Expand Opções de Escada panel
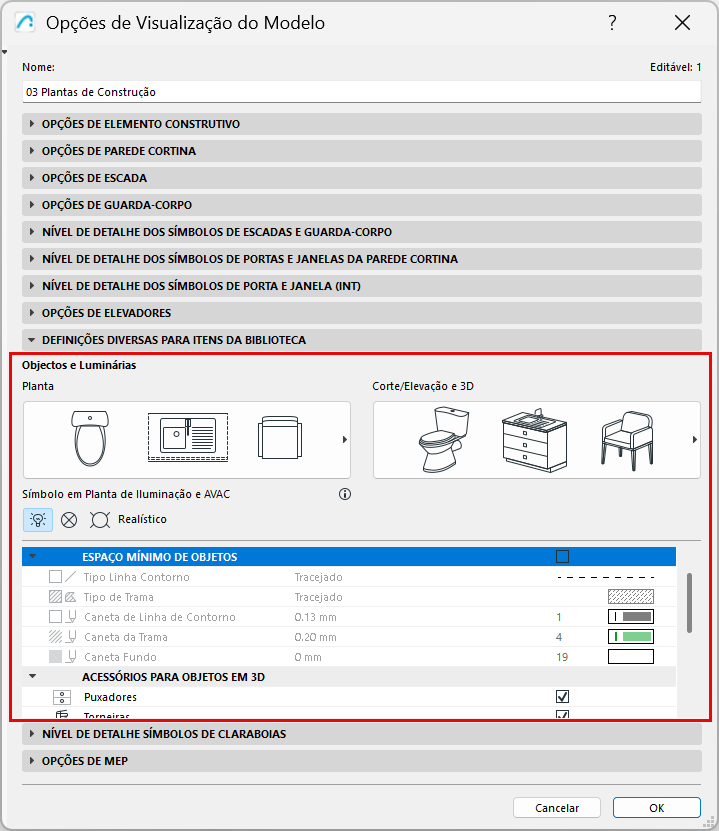 point(362,178)
